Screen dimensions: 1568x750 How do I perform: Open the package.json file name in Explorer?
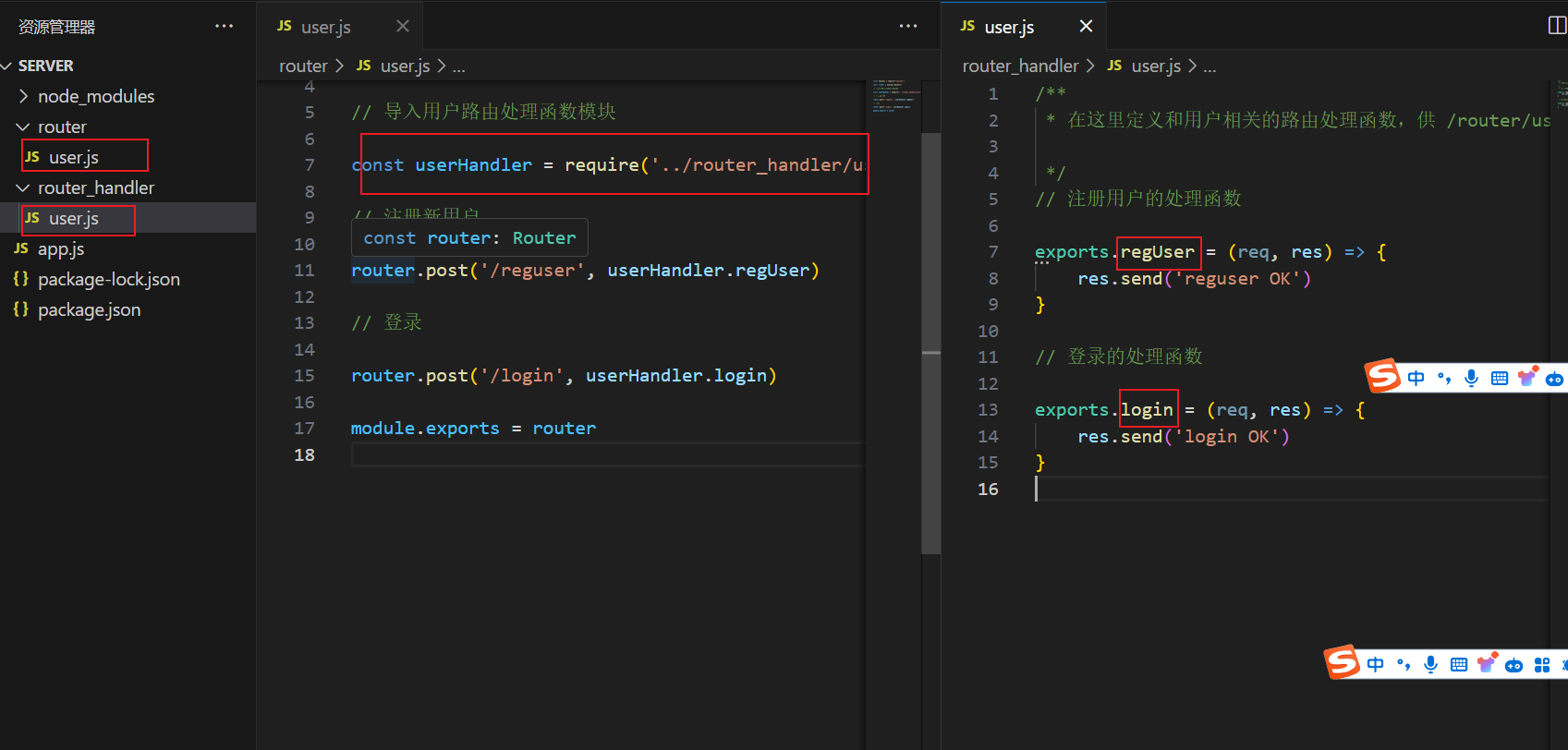(90, 309)
